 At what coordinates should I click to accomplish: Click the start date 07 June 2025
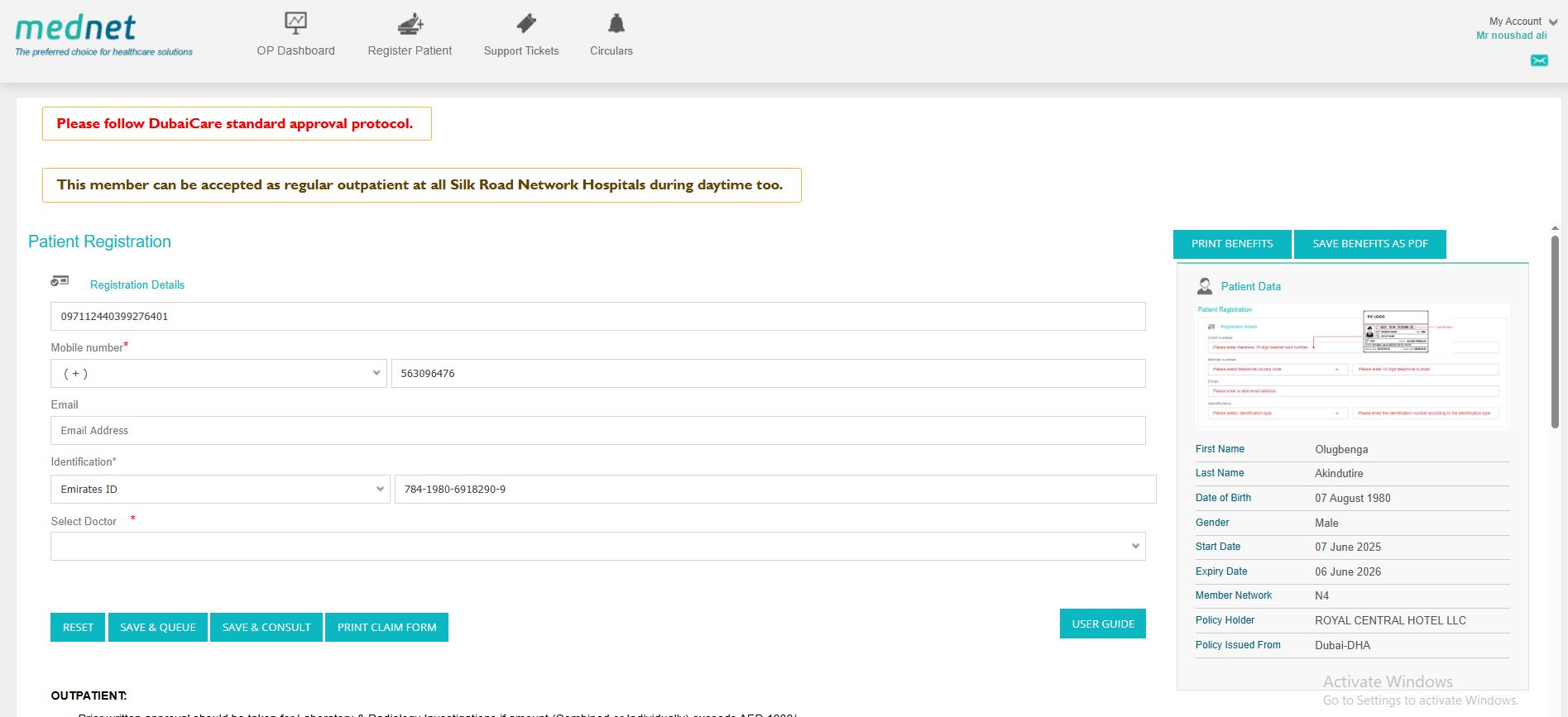click(x=1348, y=547)
